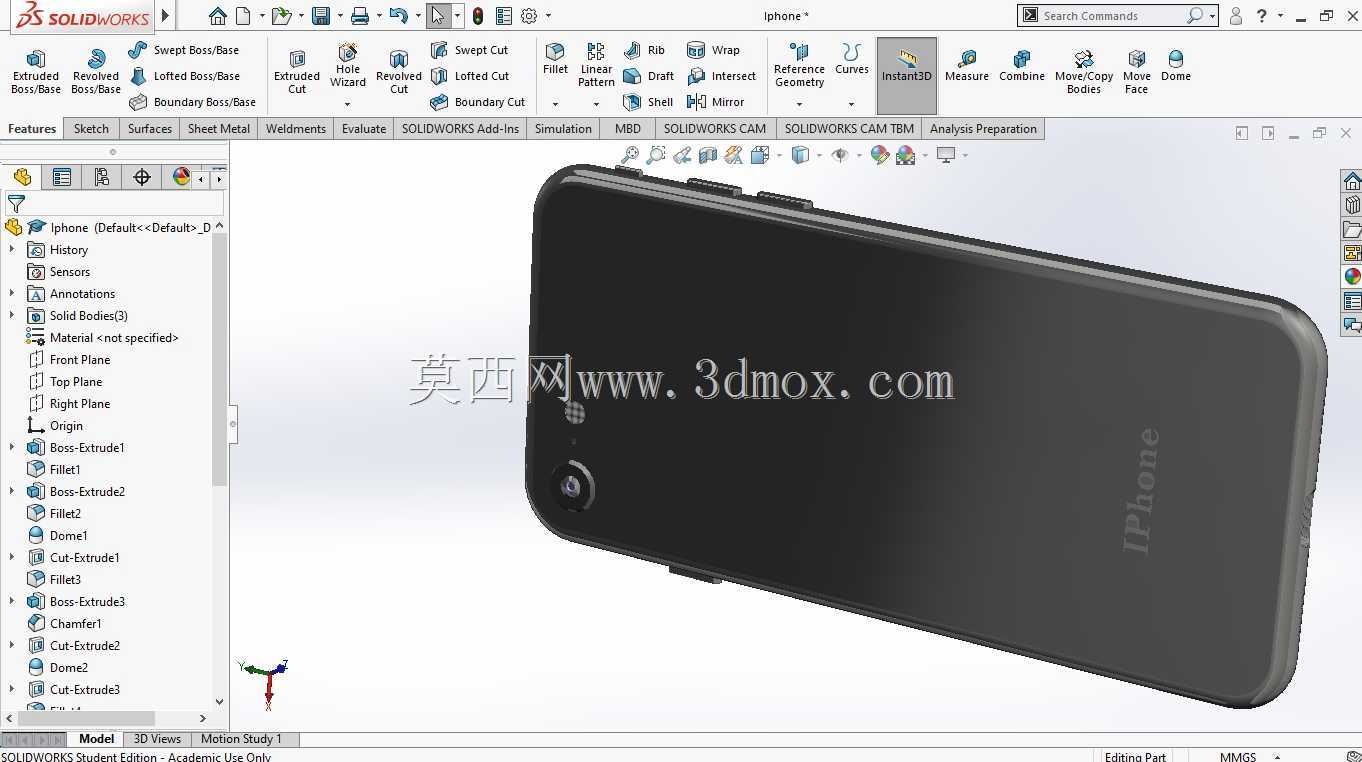Open the Measure tool
Image resolution: width=1362 pixels, height=762 pixels.
point(967,66)
